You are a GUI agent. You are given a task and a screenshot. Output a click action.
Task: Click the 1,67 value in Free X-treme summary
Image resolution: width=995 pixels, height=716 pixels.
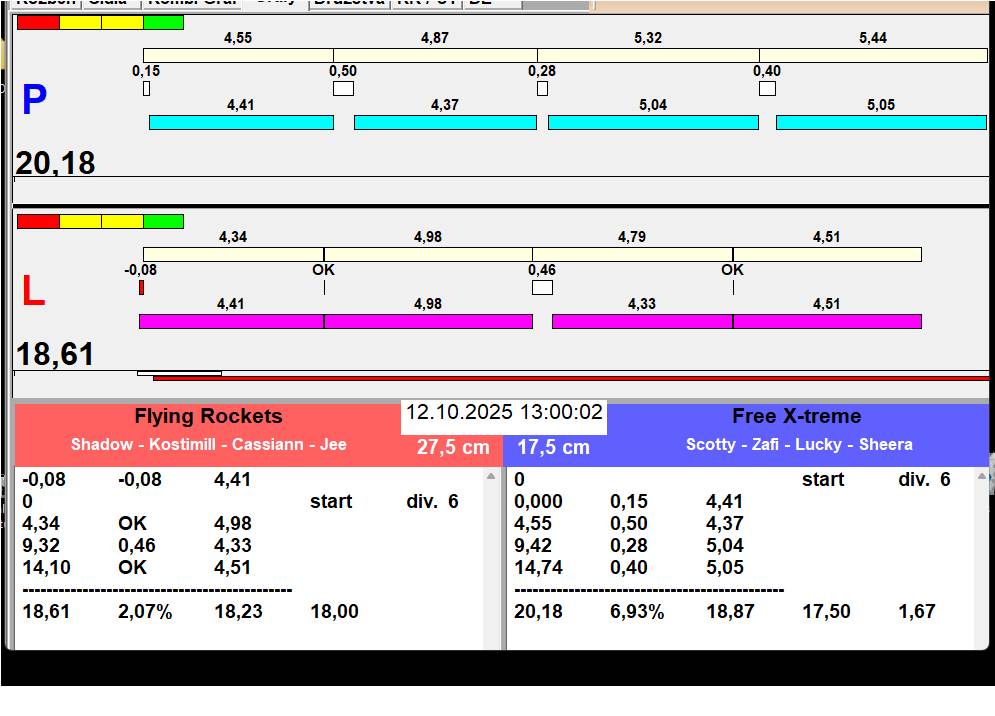pyautogui.click(x=917, y=612)
